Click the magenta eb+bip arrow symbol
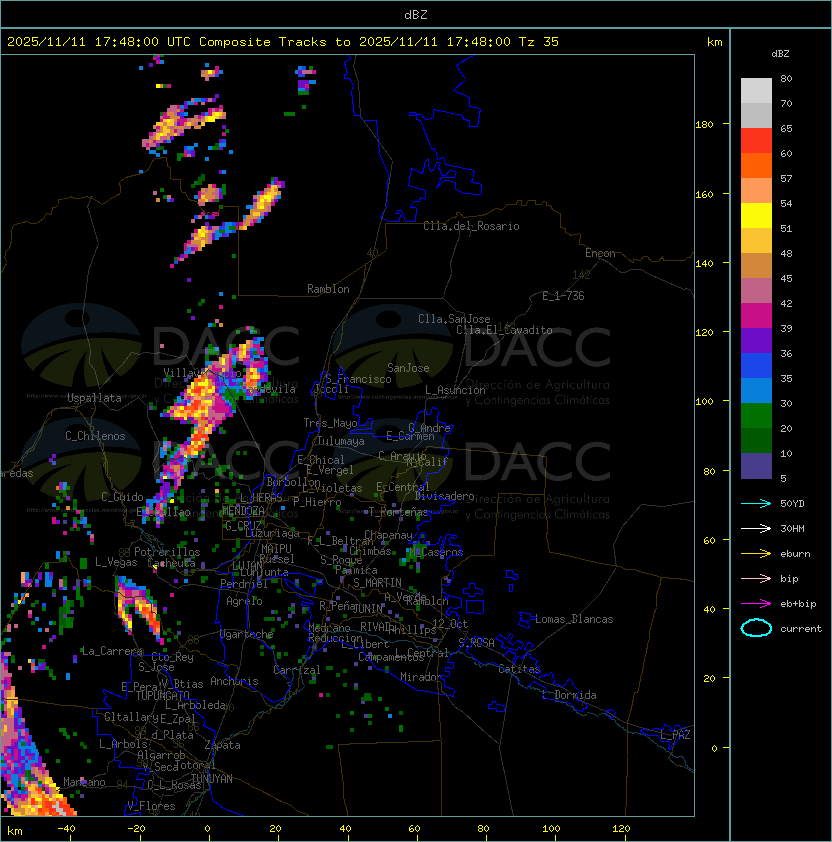The width and height of the screenshot is (832, 842). click(756, 604)
